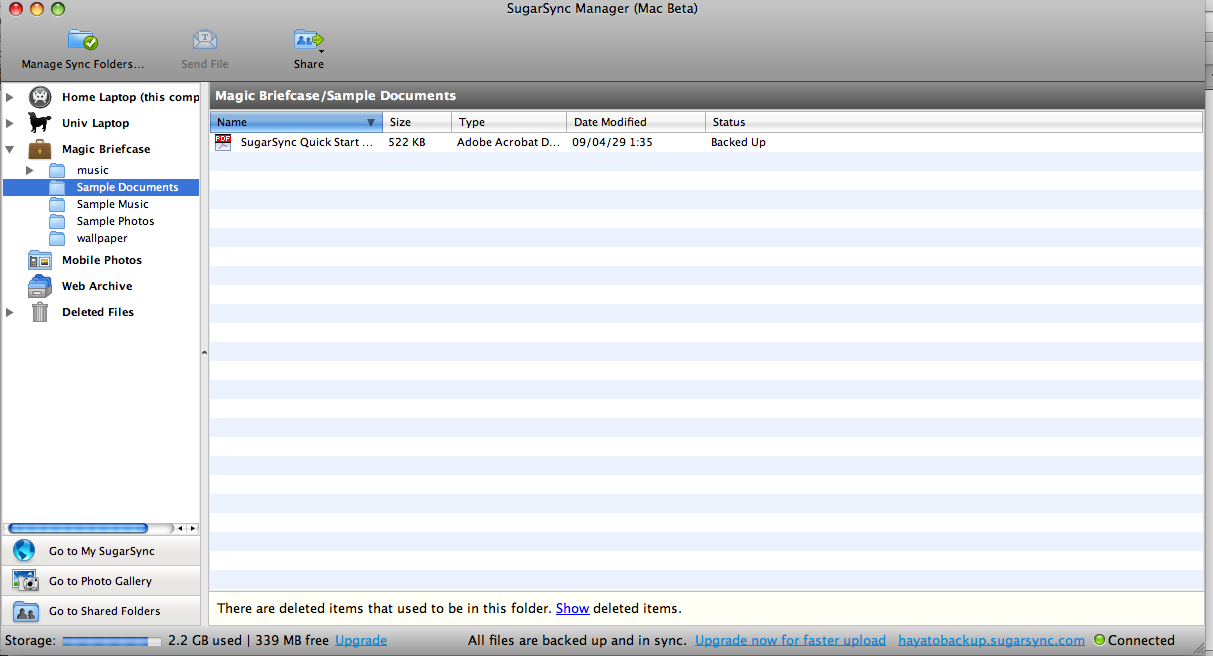1213x656 pixels.
Task: Click the 522 KB size cell
Action: tap(407, 142)
